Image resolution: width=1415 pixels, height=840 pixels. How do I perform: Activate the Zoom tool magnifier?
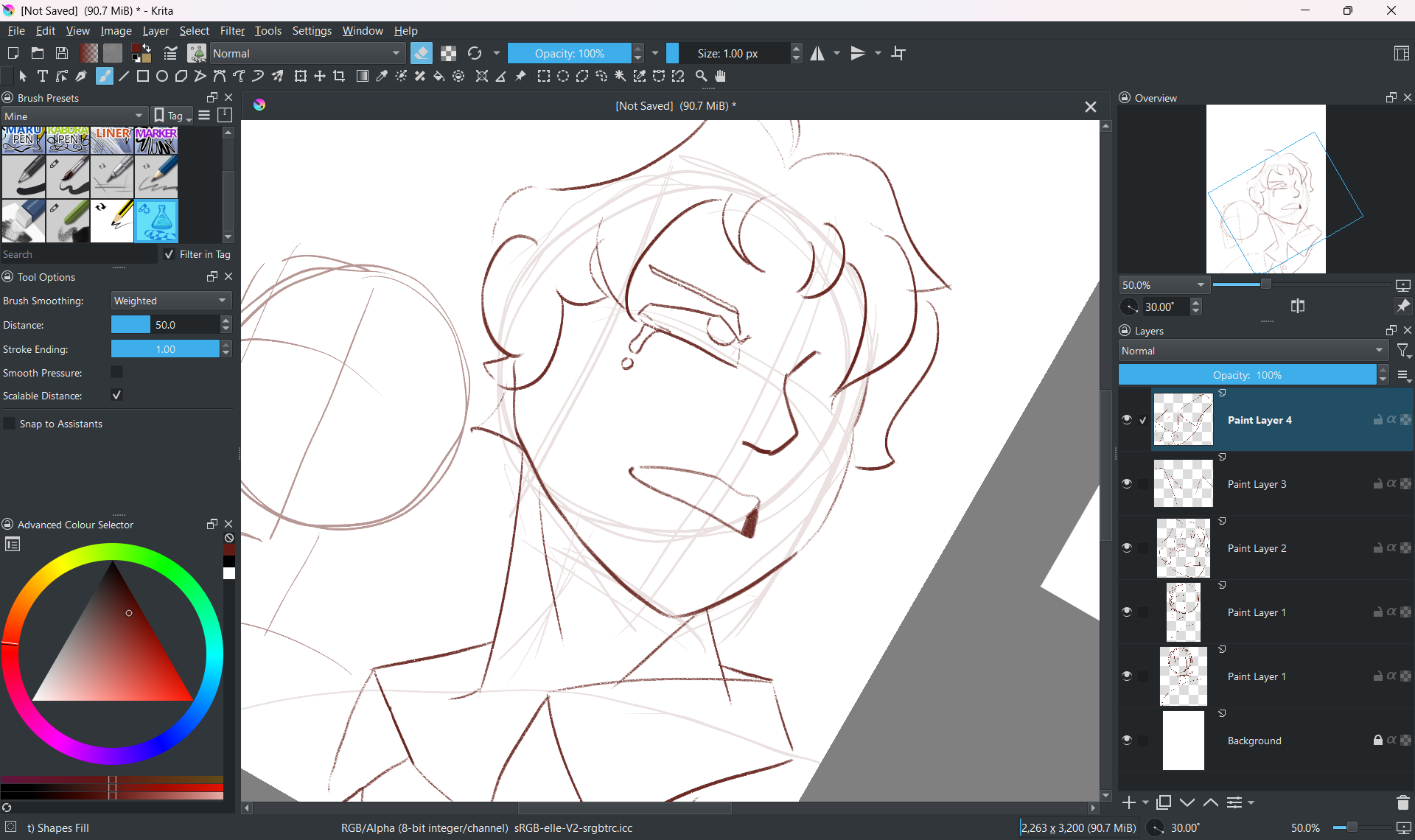(x=701, y=76)
